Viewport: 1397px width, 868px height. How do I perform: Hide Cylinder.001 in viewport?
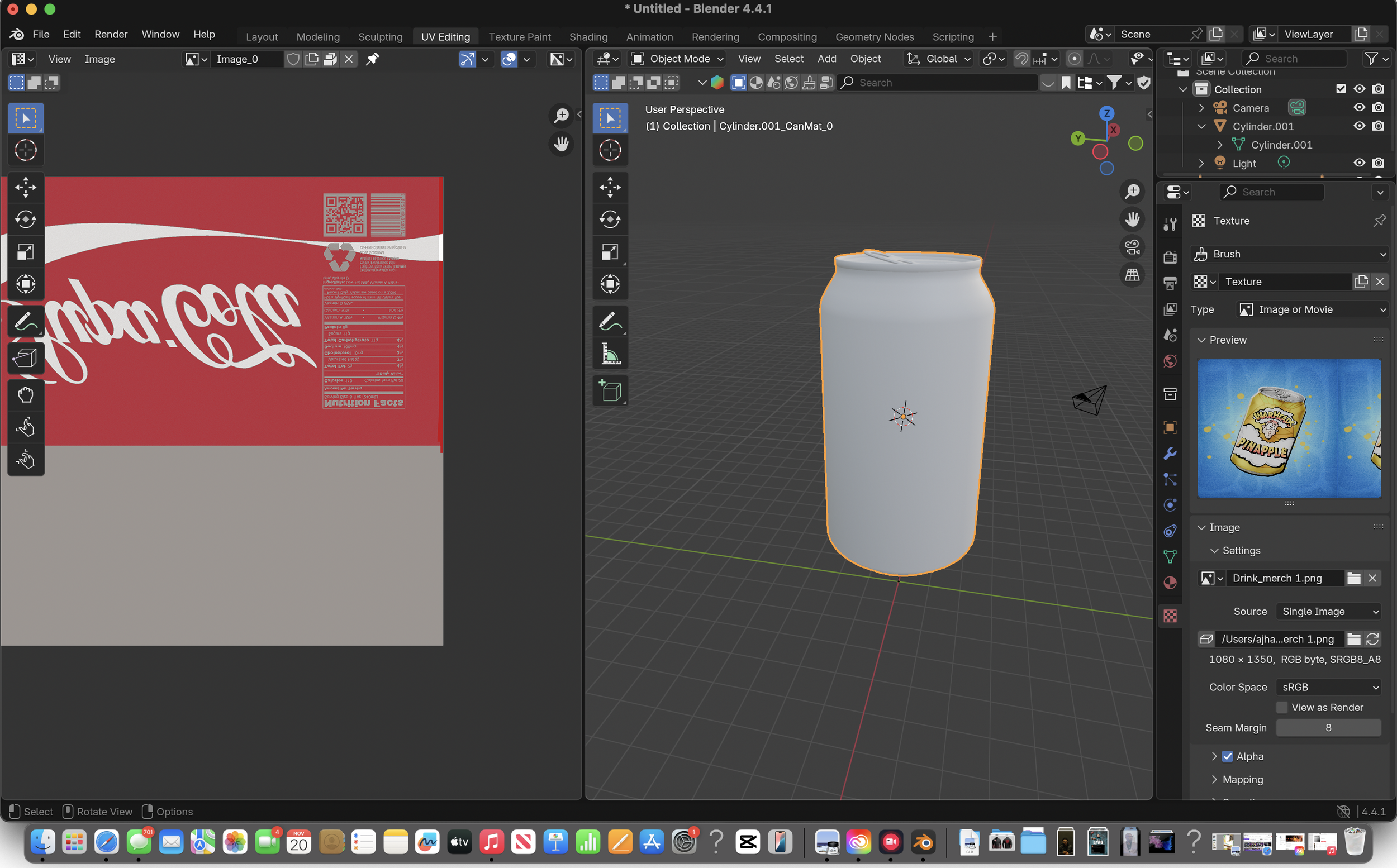(1358, 126)
